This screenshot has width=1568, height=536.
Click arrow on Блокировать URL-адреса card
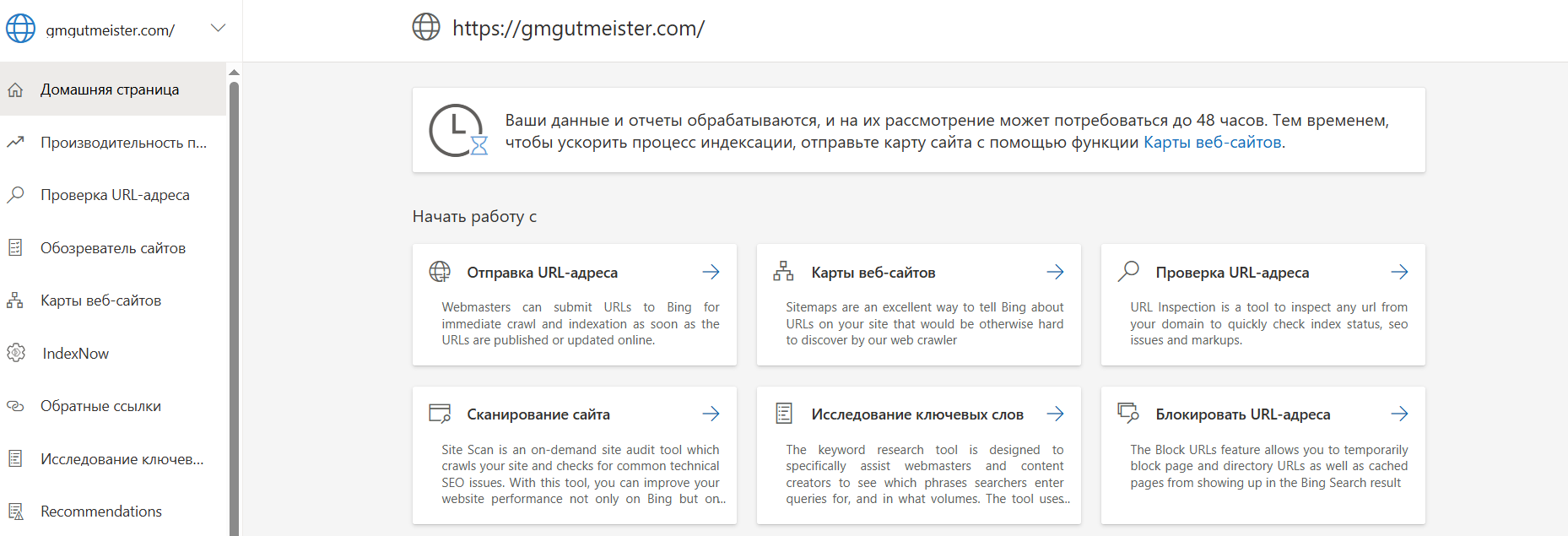click(x=1400, y=414)
